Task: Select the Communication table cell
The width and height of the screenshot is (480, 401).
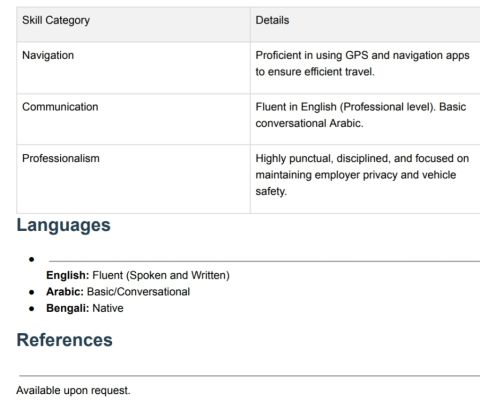Action: click(x=133, y=119)
